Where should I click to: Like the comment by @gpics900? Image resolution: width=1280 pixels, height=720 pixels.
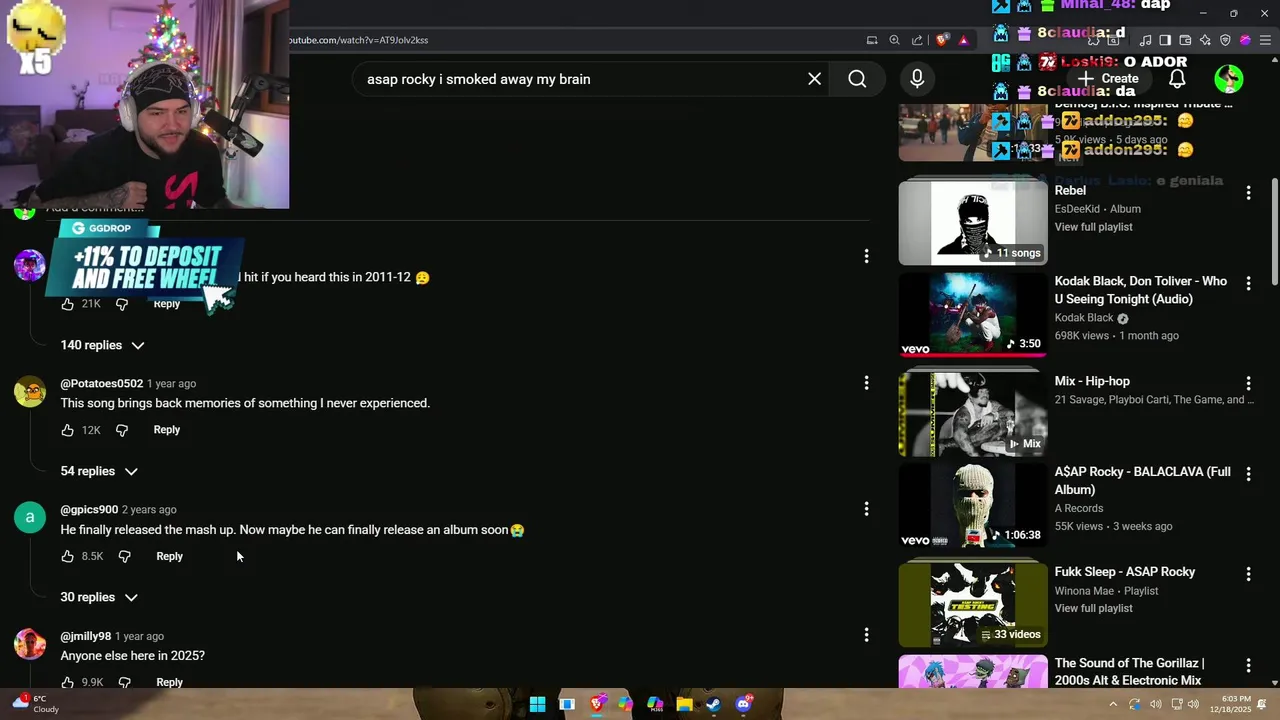[67, 556]
